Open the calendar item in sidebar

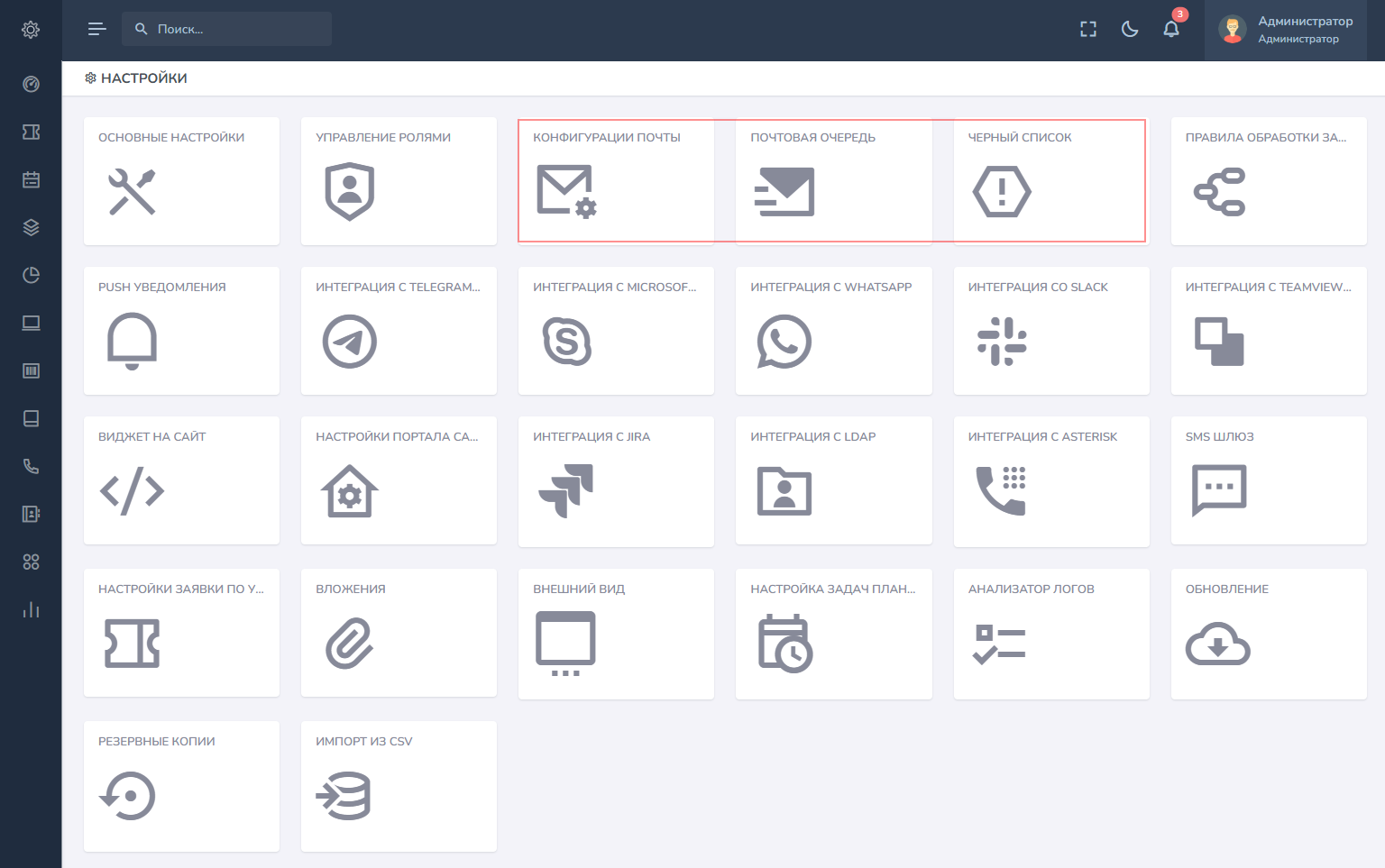[31, 179]
